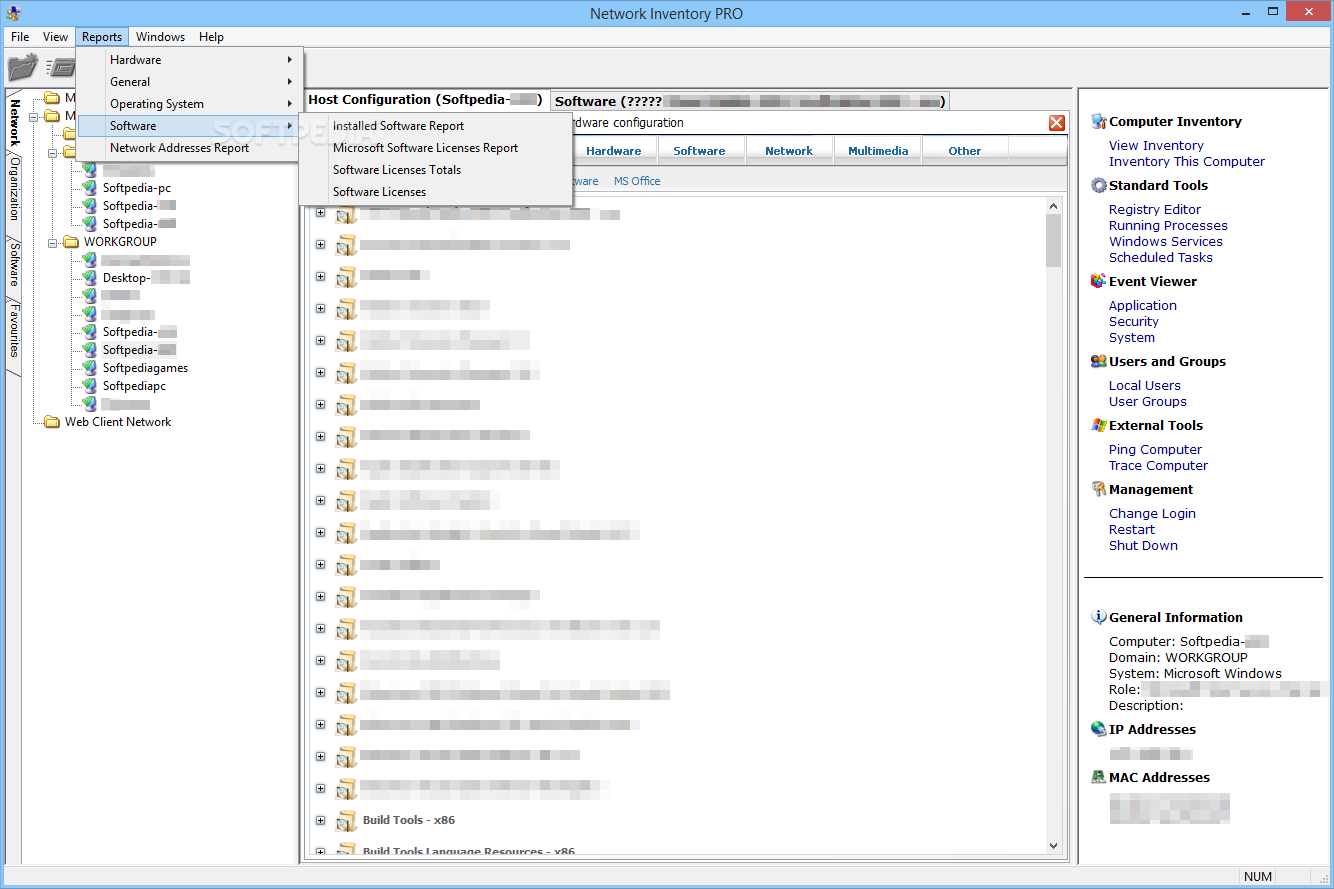The image size is (1334, 889).
Task: Open the Security event log link
Action: (1134, 322)
